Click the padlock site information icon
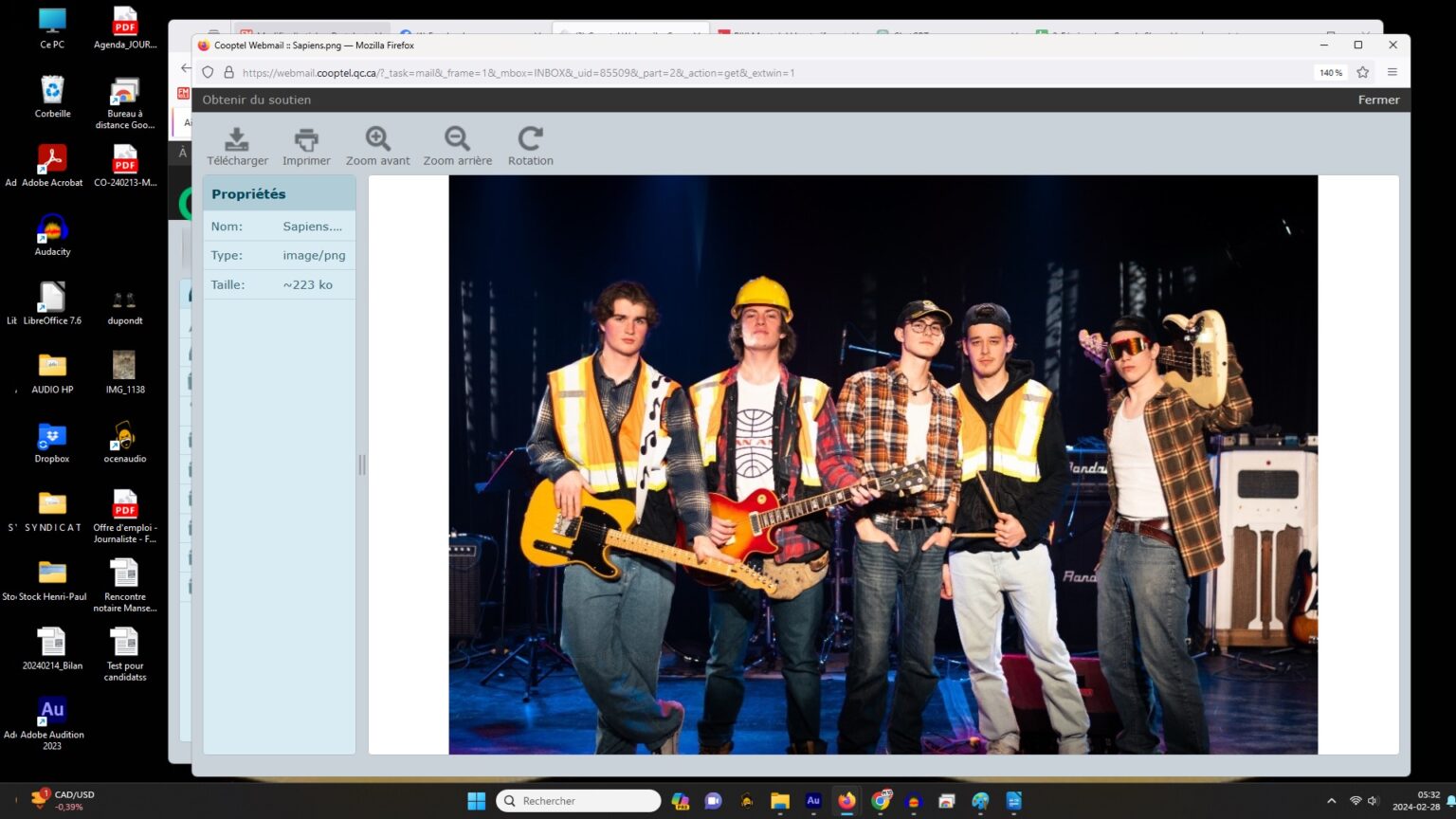 point(228,72)
